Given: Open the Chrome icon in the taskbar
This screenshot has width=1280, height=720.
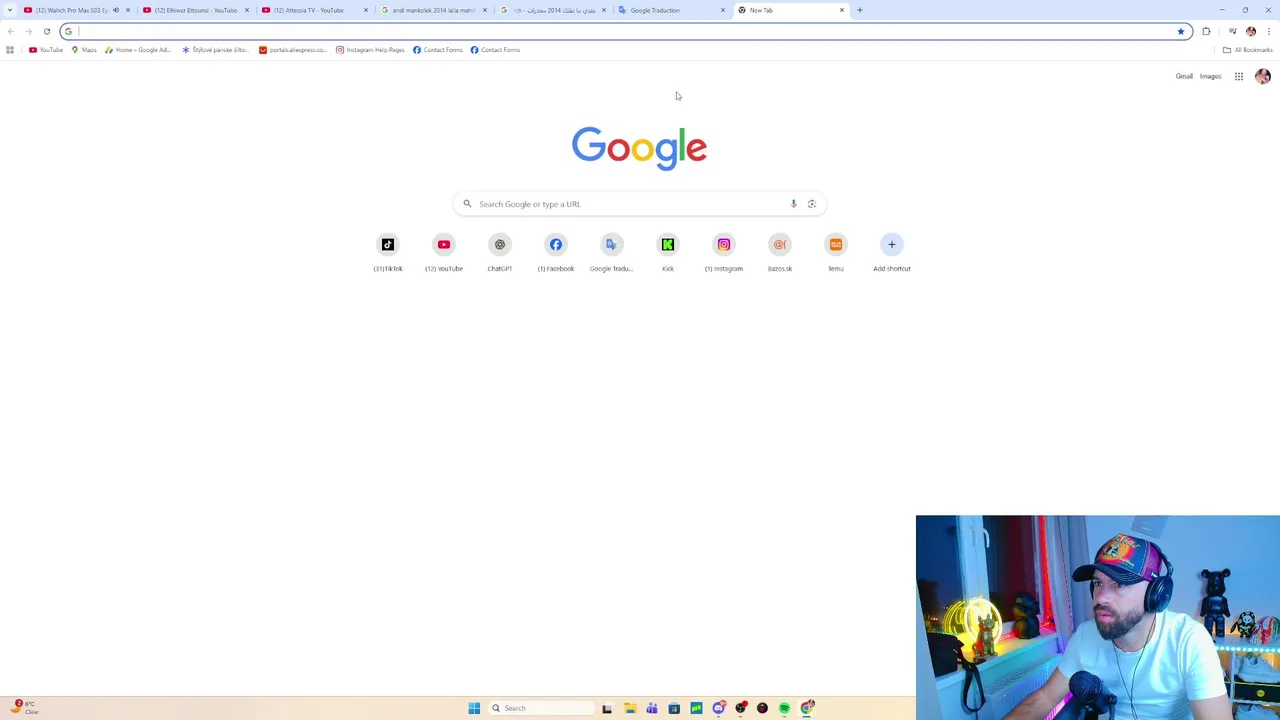Looking at the screenshot, I should click(x=807, y=708).
